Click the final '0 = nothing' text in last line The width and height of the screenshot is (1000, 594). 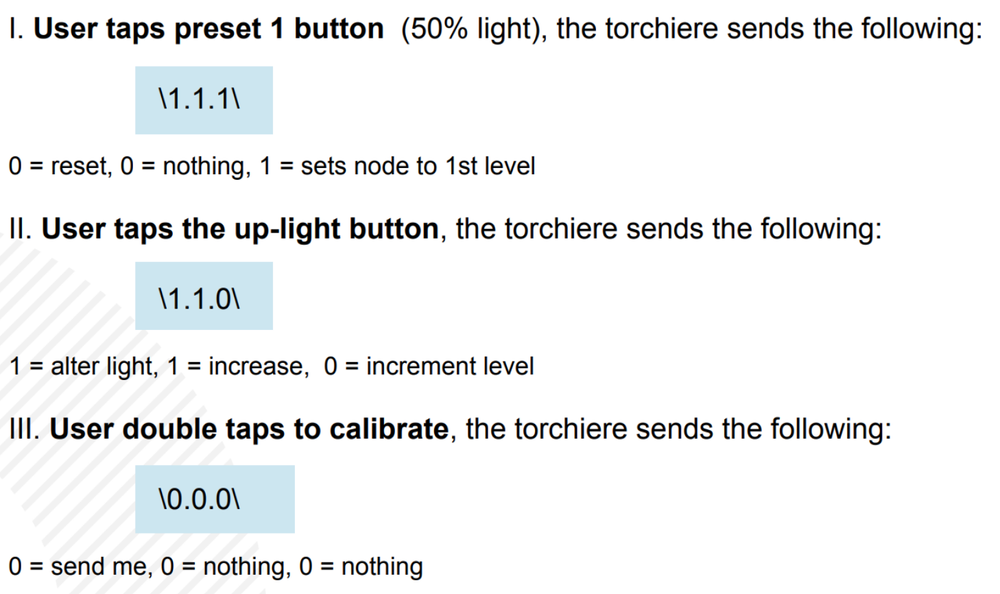361,567
